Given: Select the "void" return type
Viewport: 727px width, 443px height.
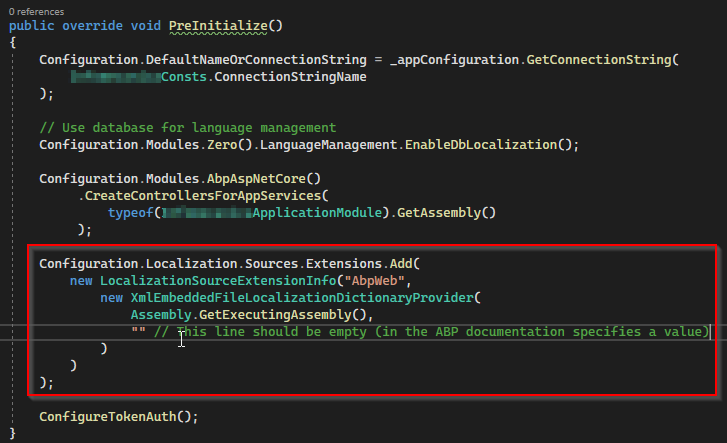Looking at the screenshot, I should (146, 26).
